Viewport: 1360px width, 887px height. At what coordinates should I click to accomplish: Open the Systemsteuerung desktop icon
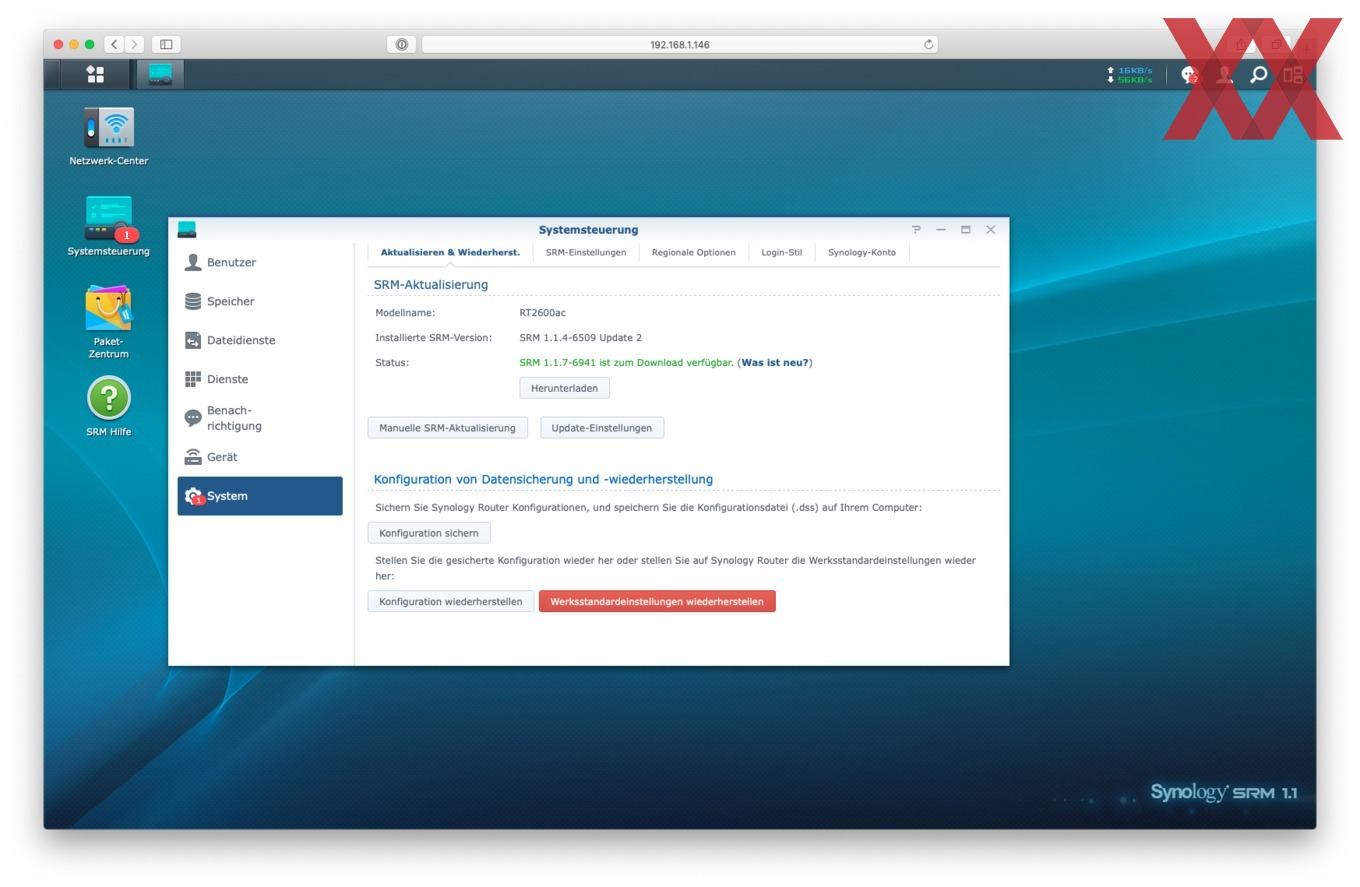108,218
